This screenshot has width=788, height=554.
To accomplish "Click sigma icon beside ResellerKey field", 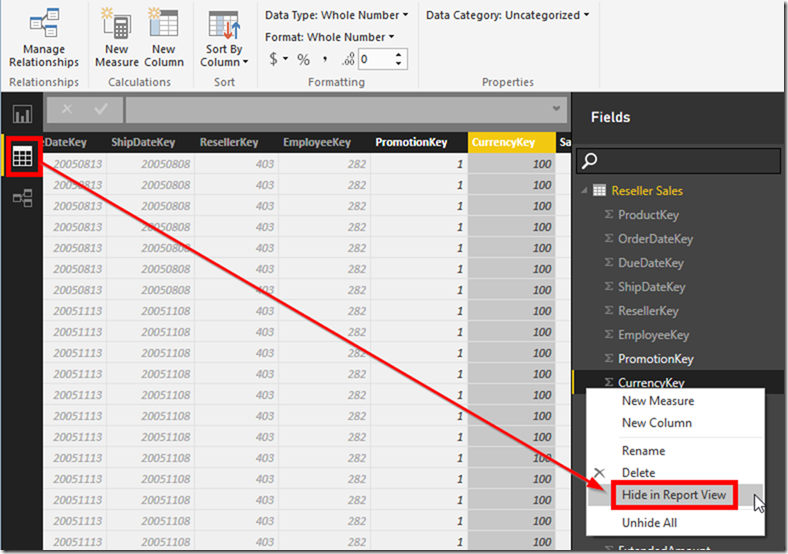I will click(609, 311).
